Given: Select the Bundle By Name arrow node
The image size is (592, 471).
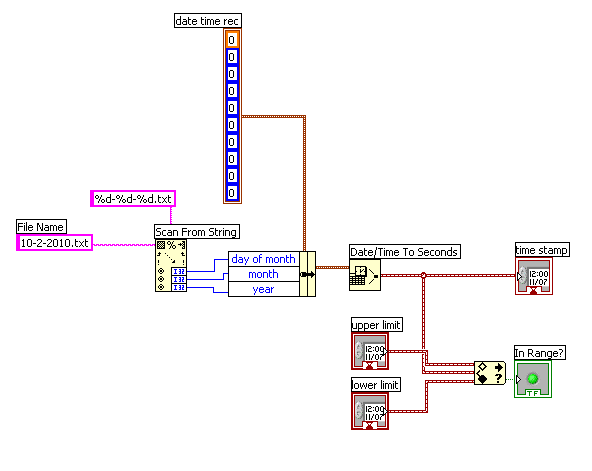Looking at the screenshot, I should click(307, 274).
